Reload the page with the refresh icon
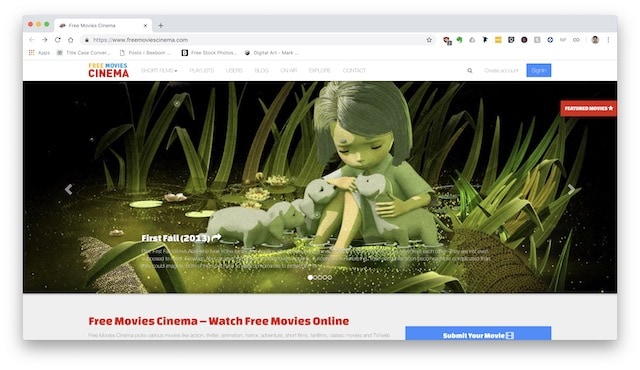Image resolution: width=640 pixels, height=370 pixels. tap(58, 40)
